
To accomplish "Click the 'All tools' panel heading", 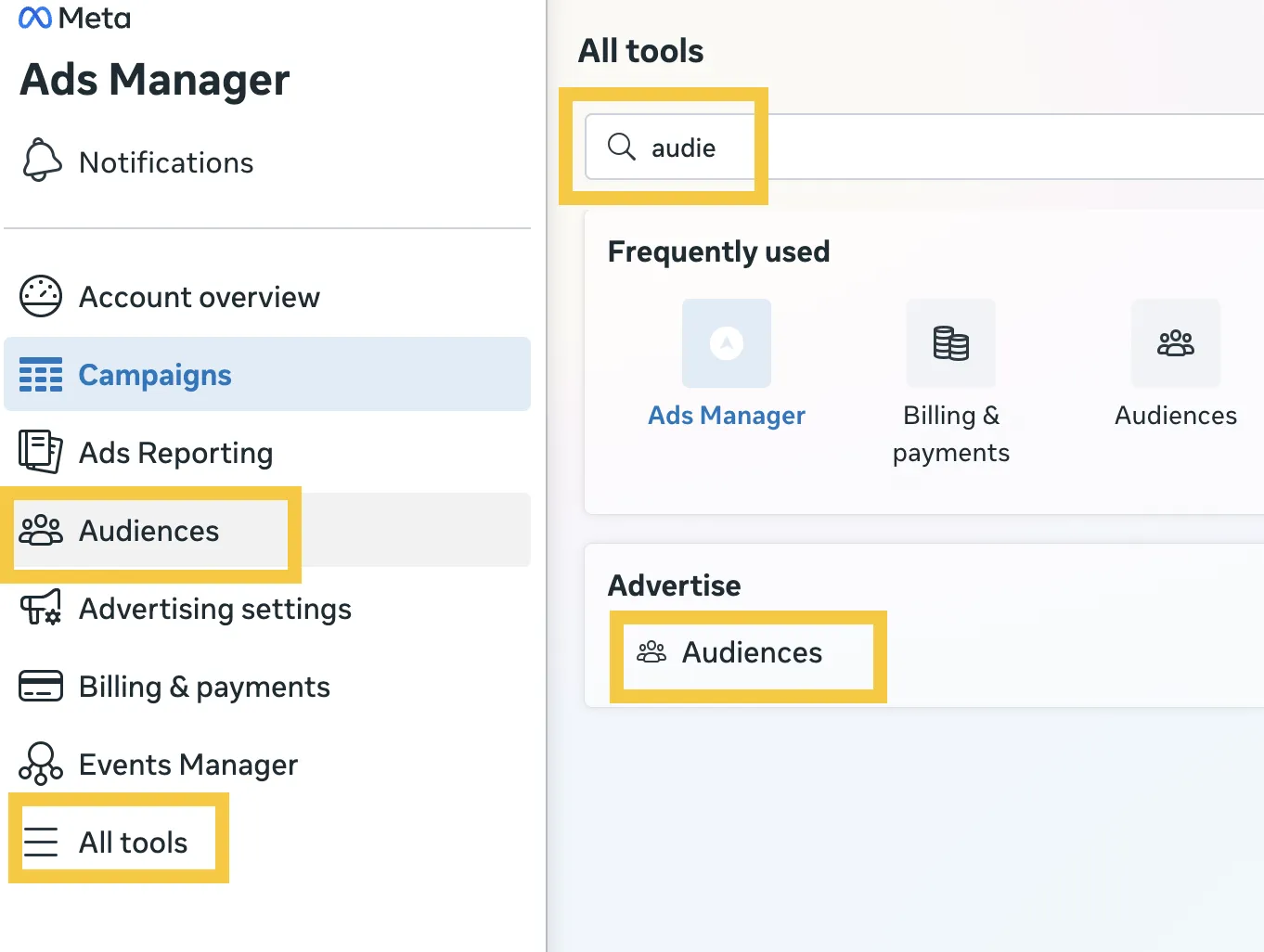I will coord(640,50).
